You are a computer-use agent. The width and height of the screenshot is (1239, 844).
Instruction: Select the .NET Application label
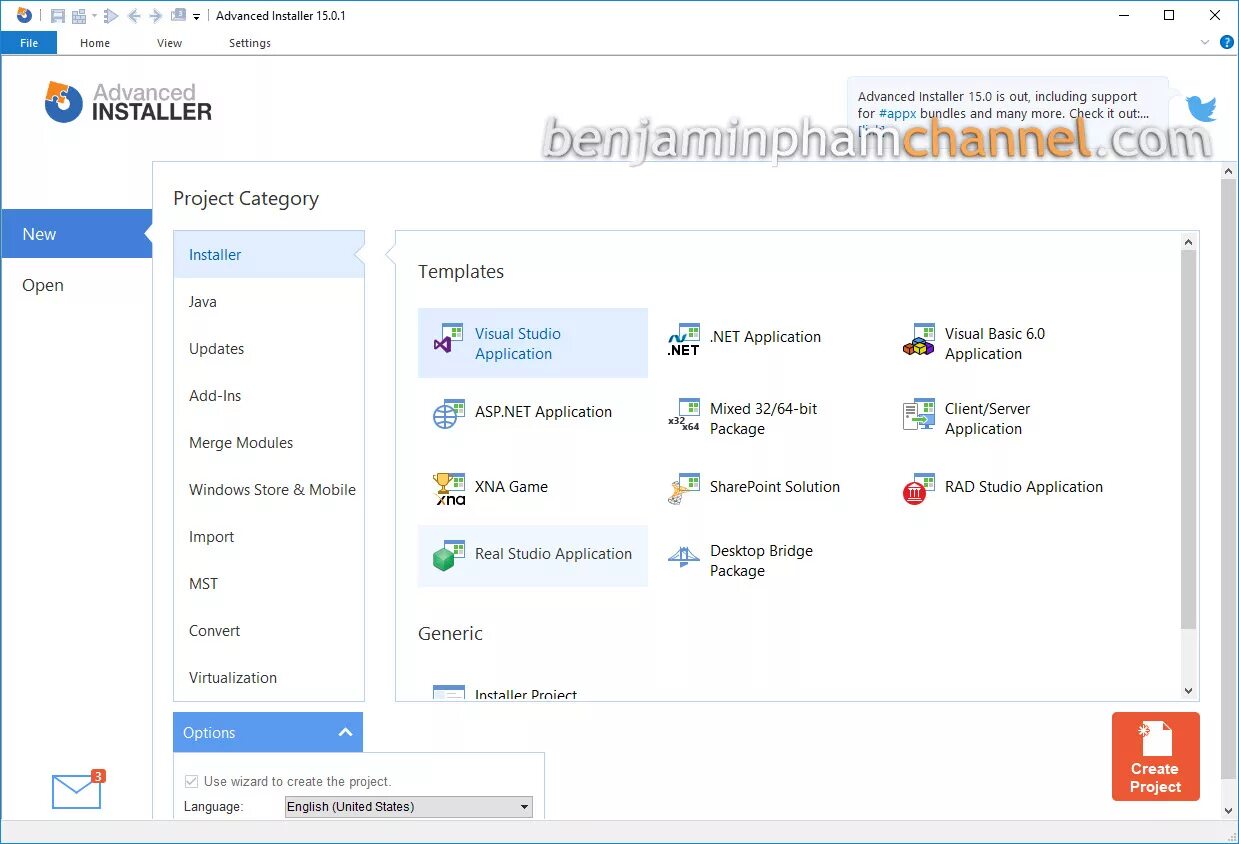[765, 337]
